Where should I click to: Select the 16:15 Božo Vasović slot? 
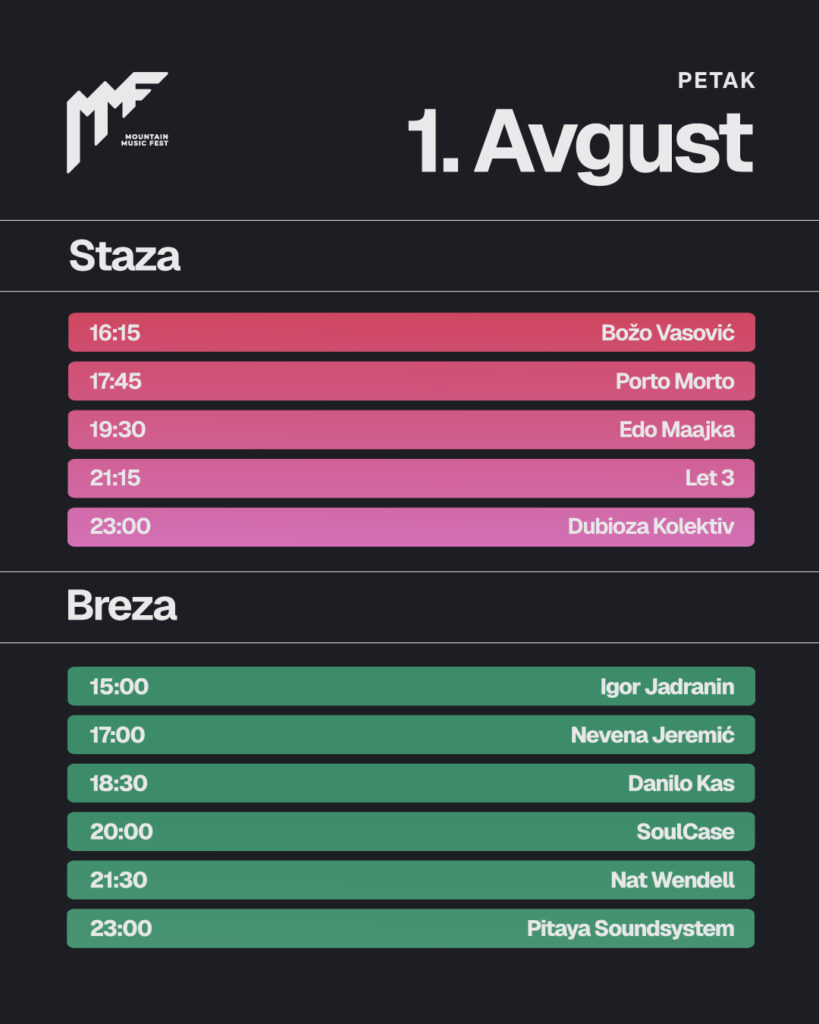[x=410, y=333]
